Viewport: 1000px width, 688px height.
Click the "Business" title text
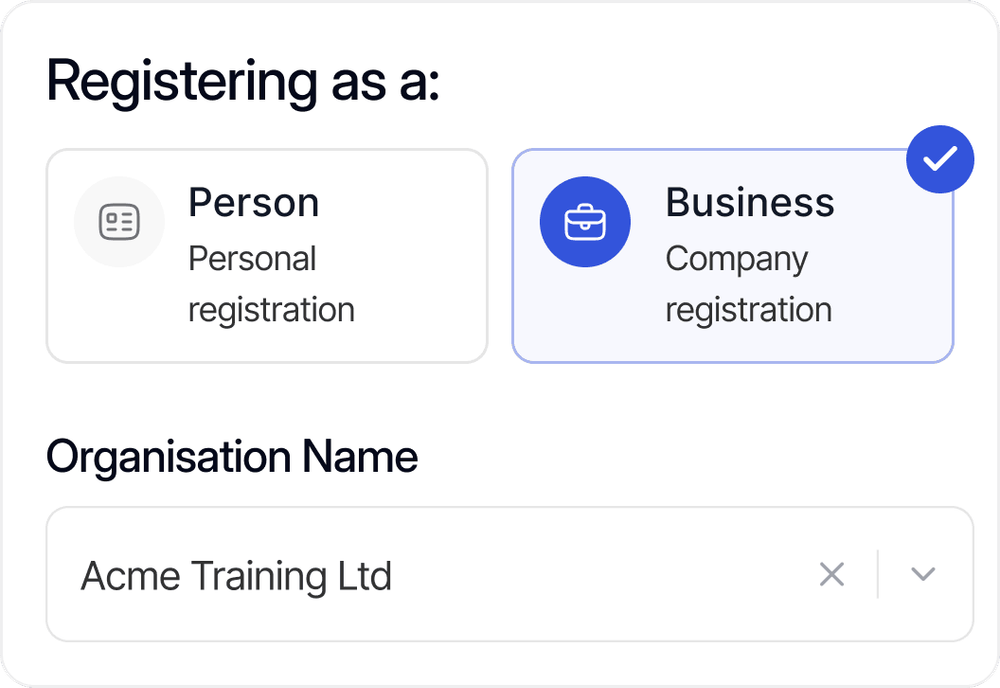[x=749, y=203]
